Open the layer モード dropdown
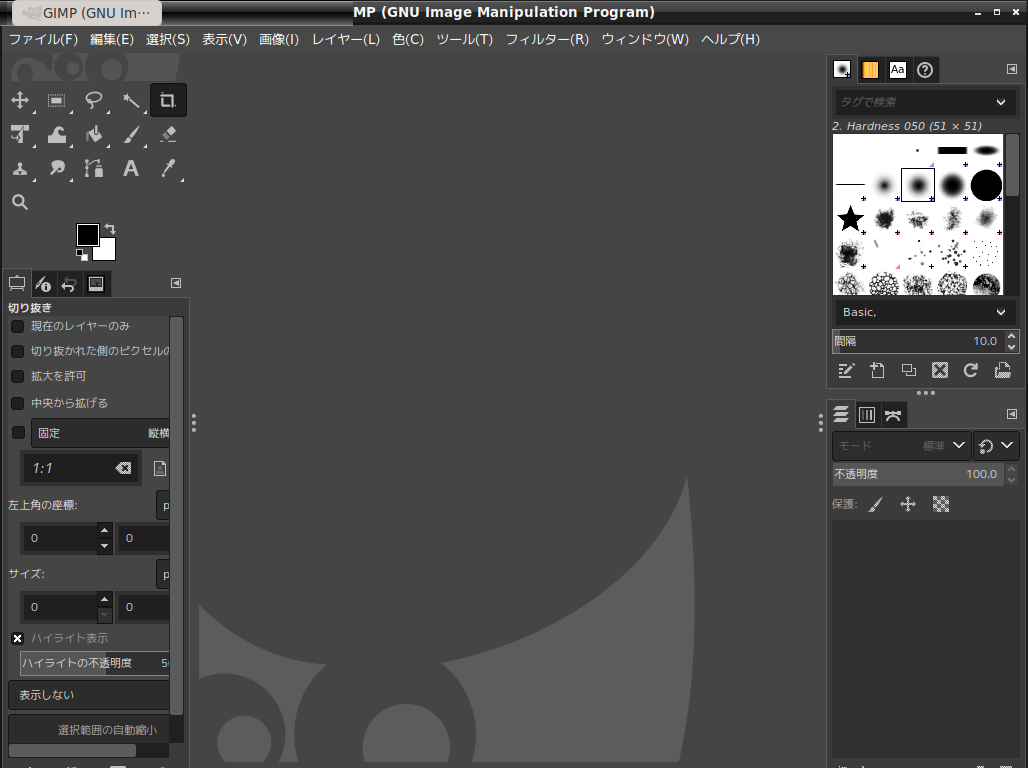The height and width of the screenshot is (768, 1028). click(x=901, y=446)
